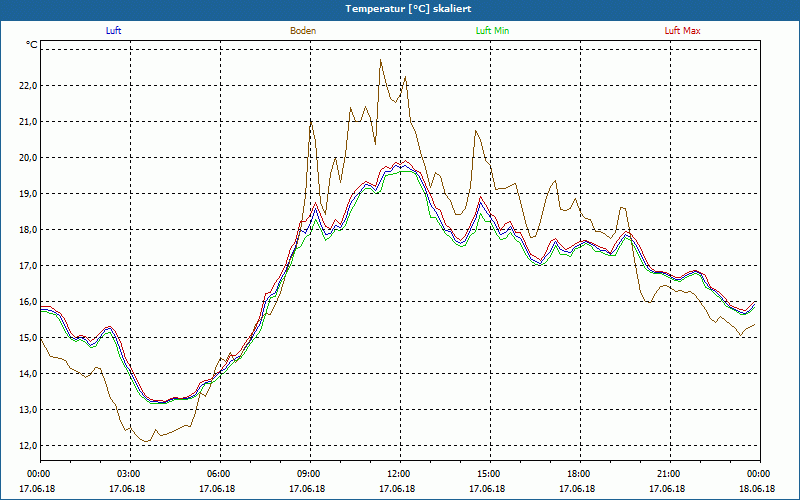Click the blue Luft legend label
This screenshot has height=500, width=800.
pyautogui.click(x=113, y=31)
